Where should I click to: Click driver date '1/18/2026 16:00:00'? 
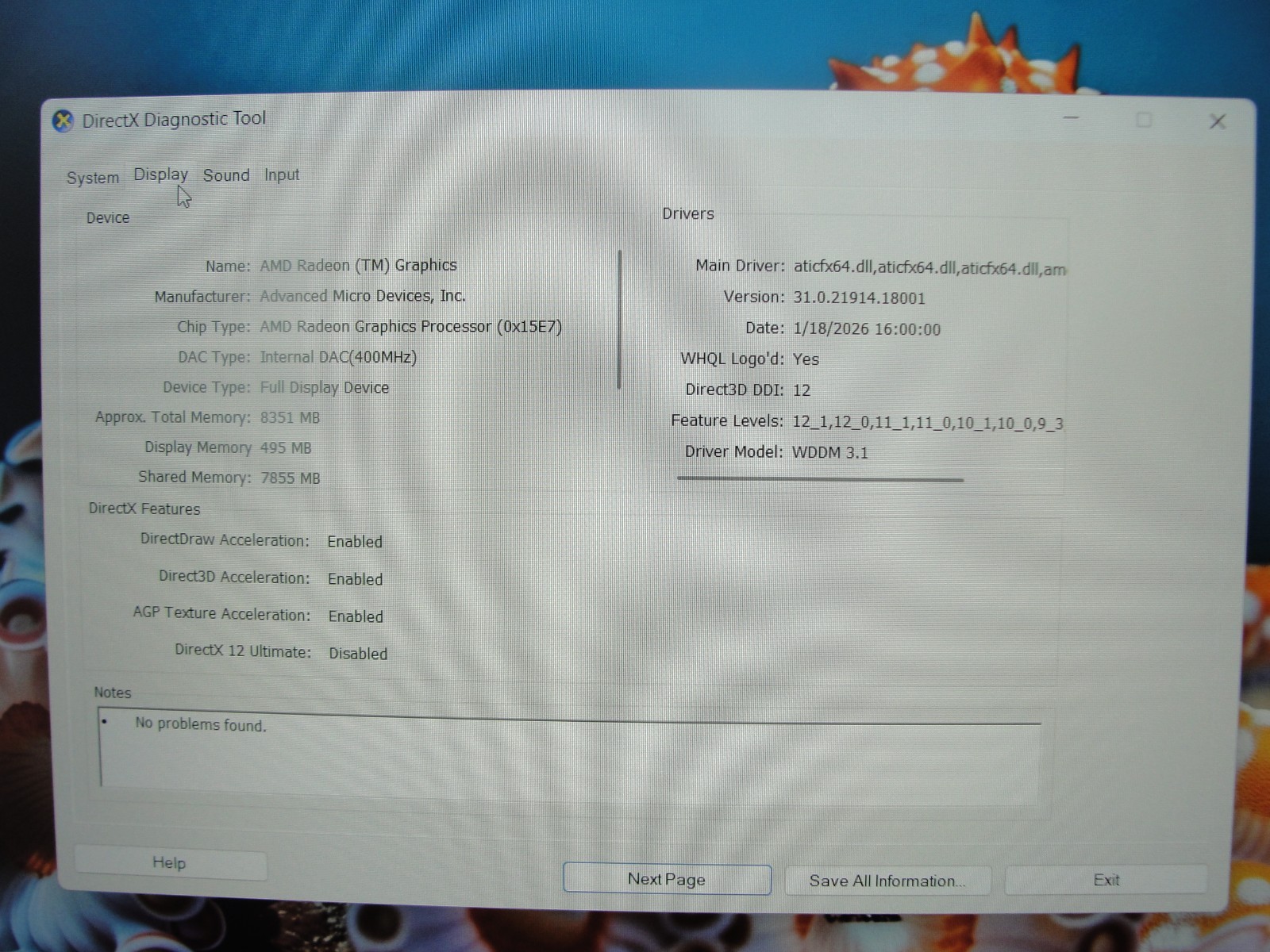click(x=867, y=329)
